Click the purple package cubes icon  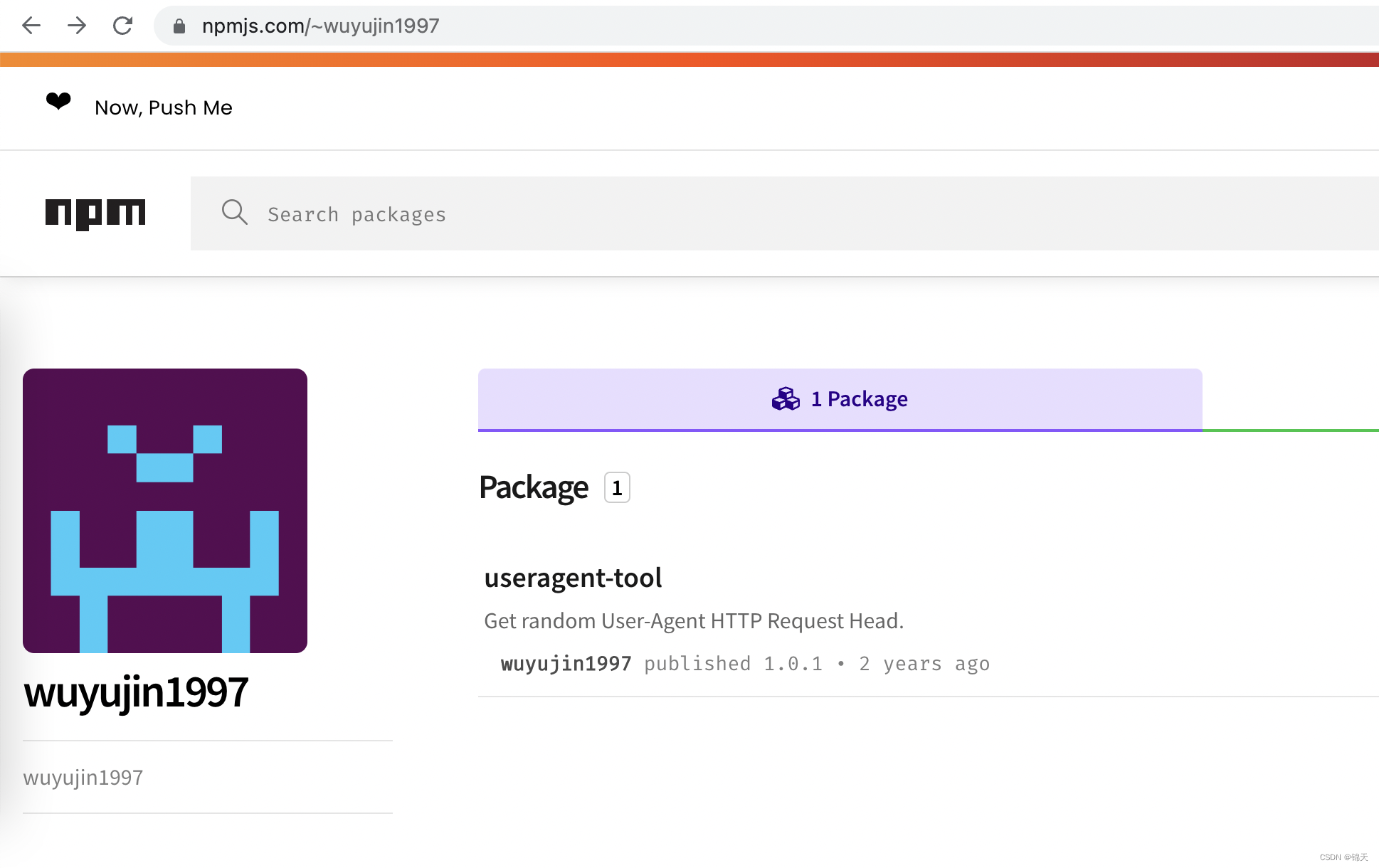(x=786, y=399)
